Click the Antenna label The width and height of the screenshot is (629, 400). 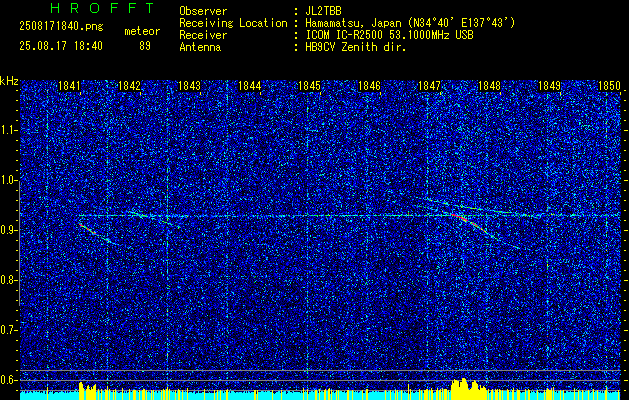click(200, 47)
